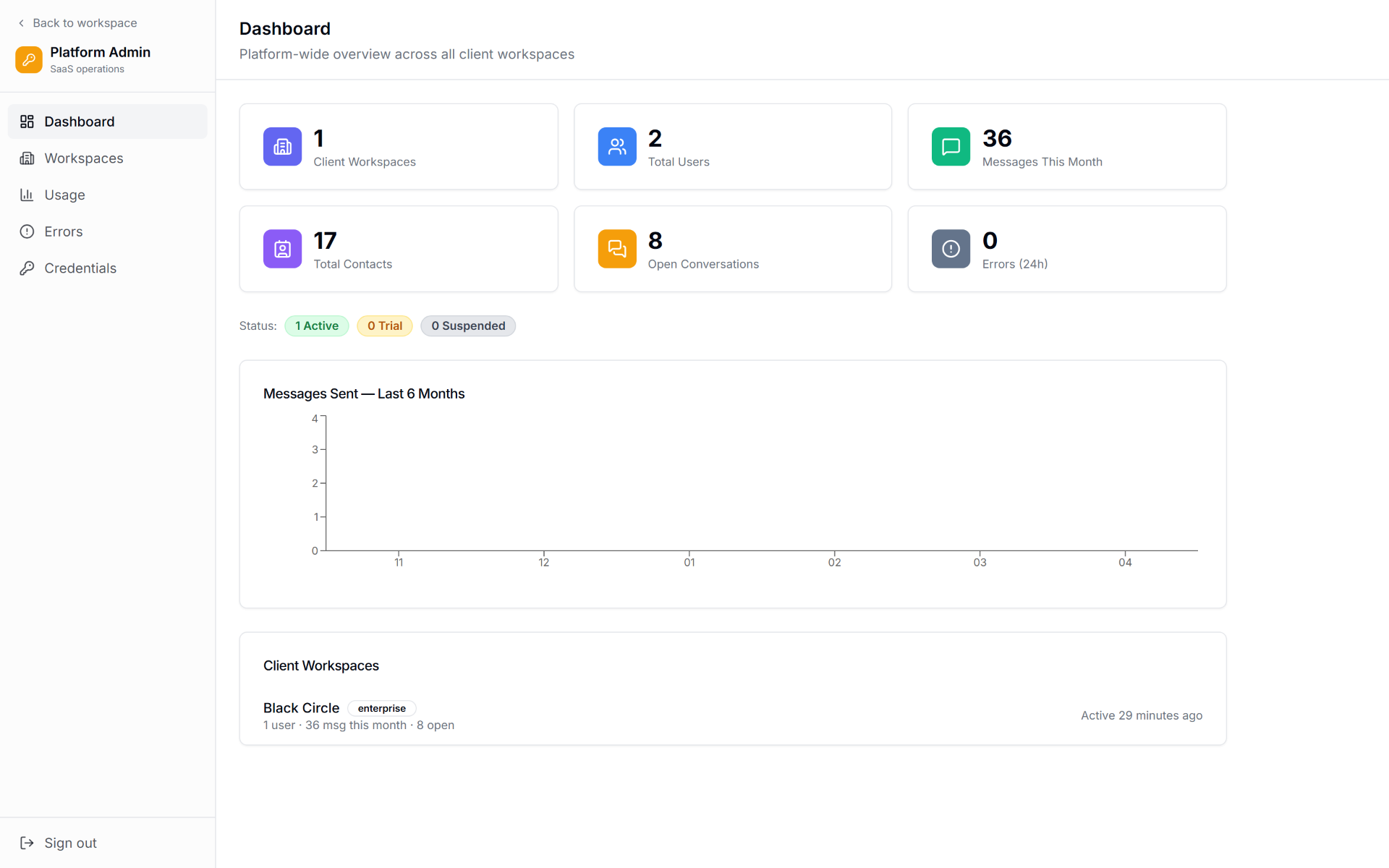Click the Errors (24h) label
The width and height of the screenshot is (1389, 868).
click(x=1015, y=264)
